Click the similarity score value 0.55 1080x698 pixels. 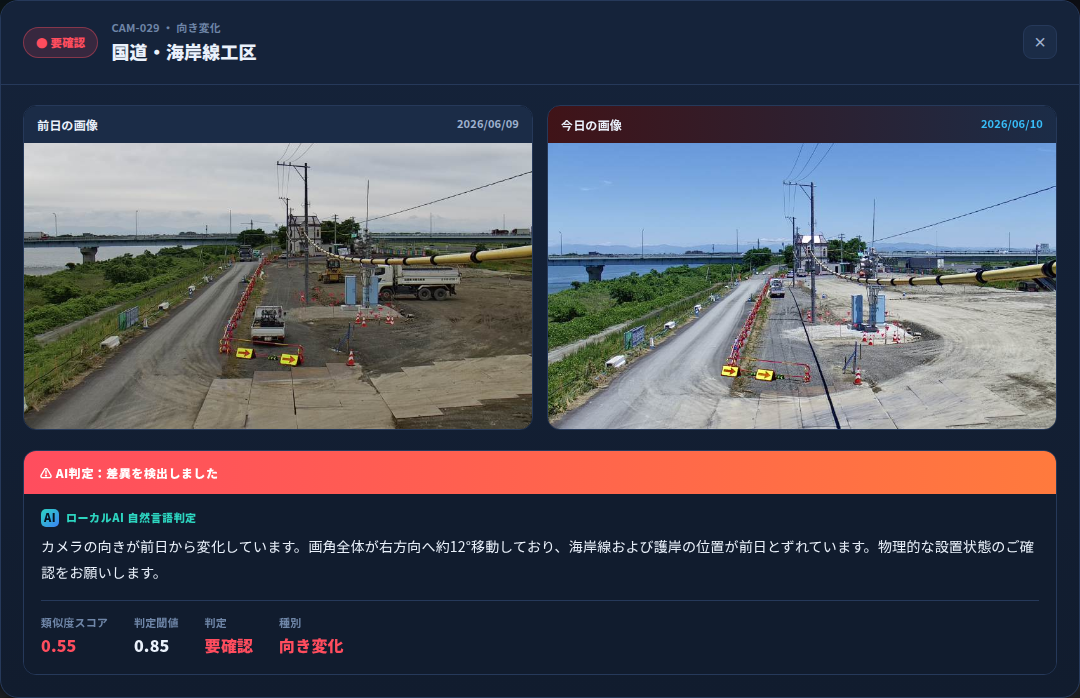[x=59, y=646]
